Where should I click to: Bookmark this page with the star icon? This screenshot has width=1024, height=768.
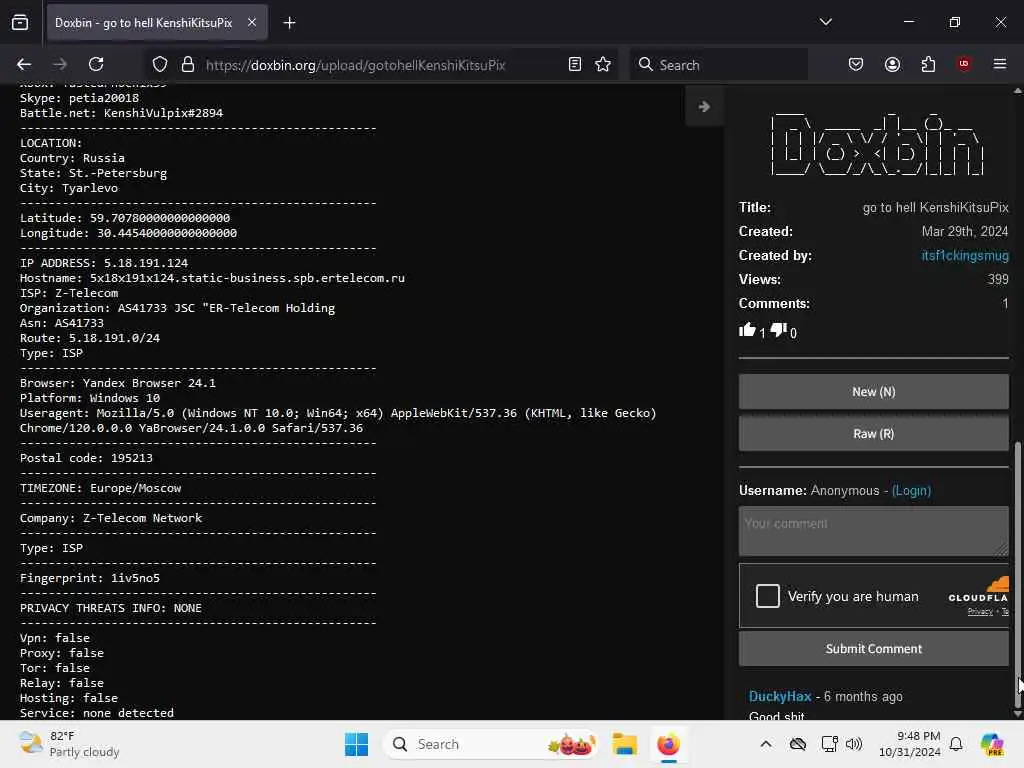(x=603, y=64)
